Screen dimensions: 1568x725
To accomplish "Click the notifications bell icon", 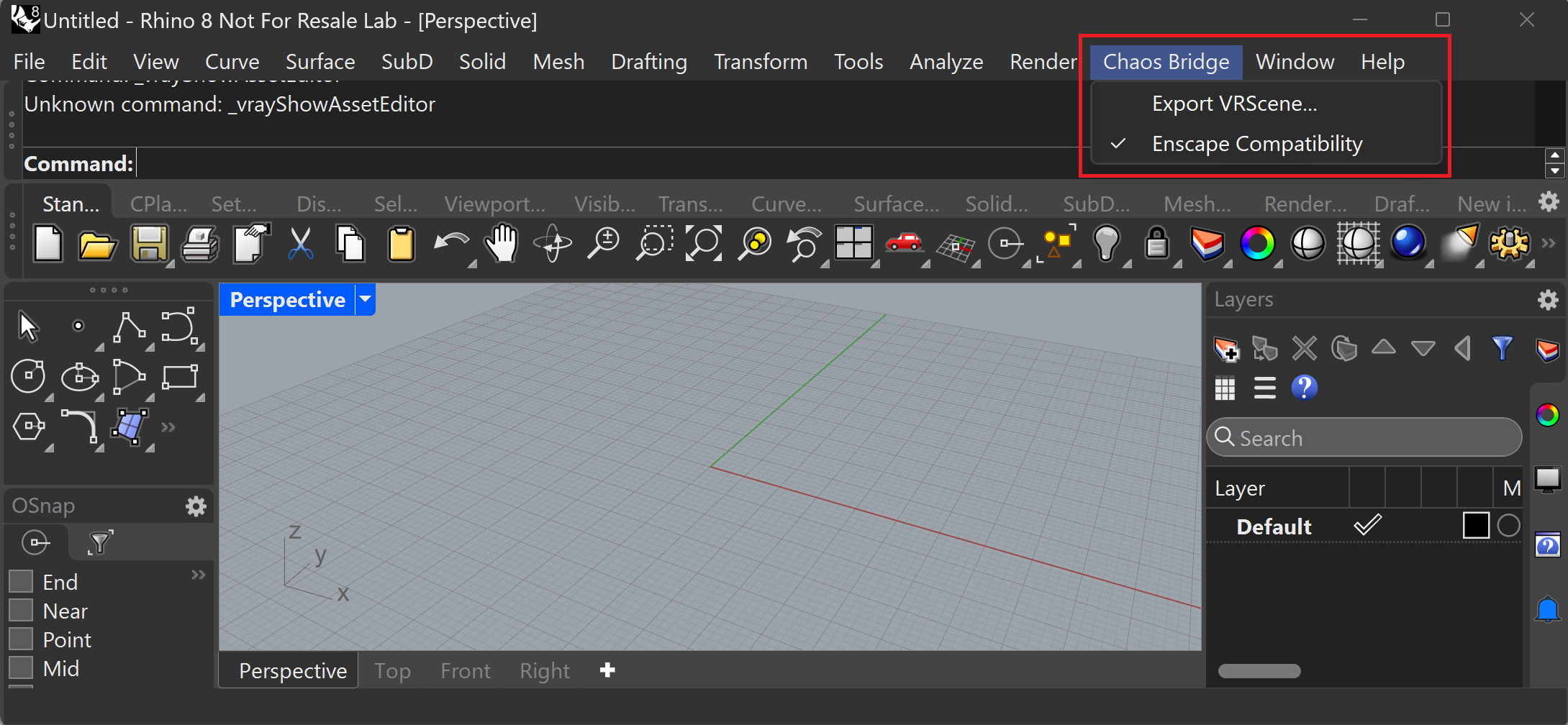I will click(1548, 610).
